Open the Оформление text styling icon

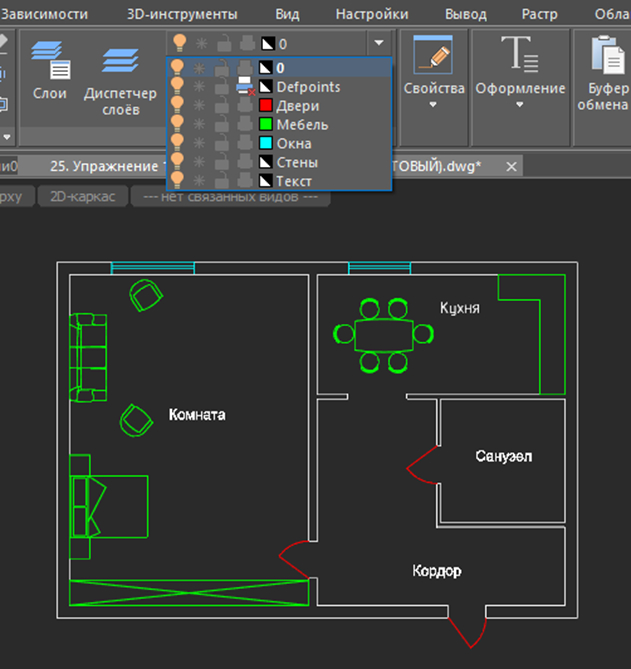pyautogui.click(x=520, y=55)
